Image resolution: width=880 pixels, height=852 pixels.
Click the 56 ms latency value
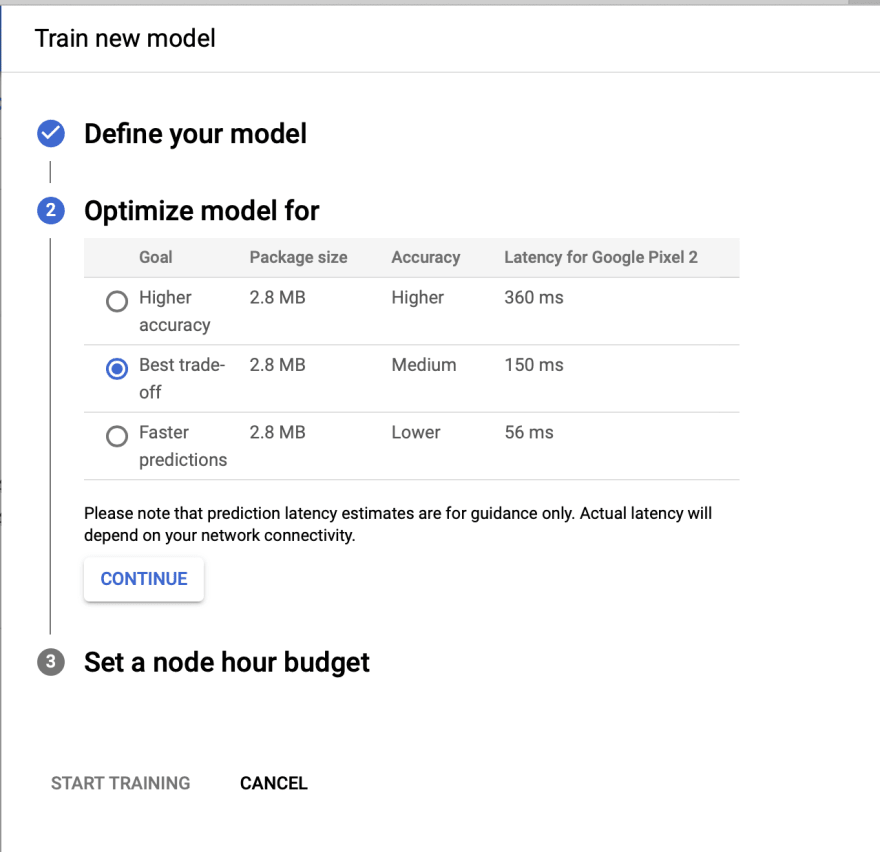(x=529, y=432)
